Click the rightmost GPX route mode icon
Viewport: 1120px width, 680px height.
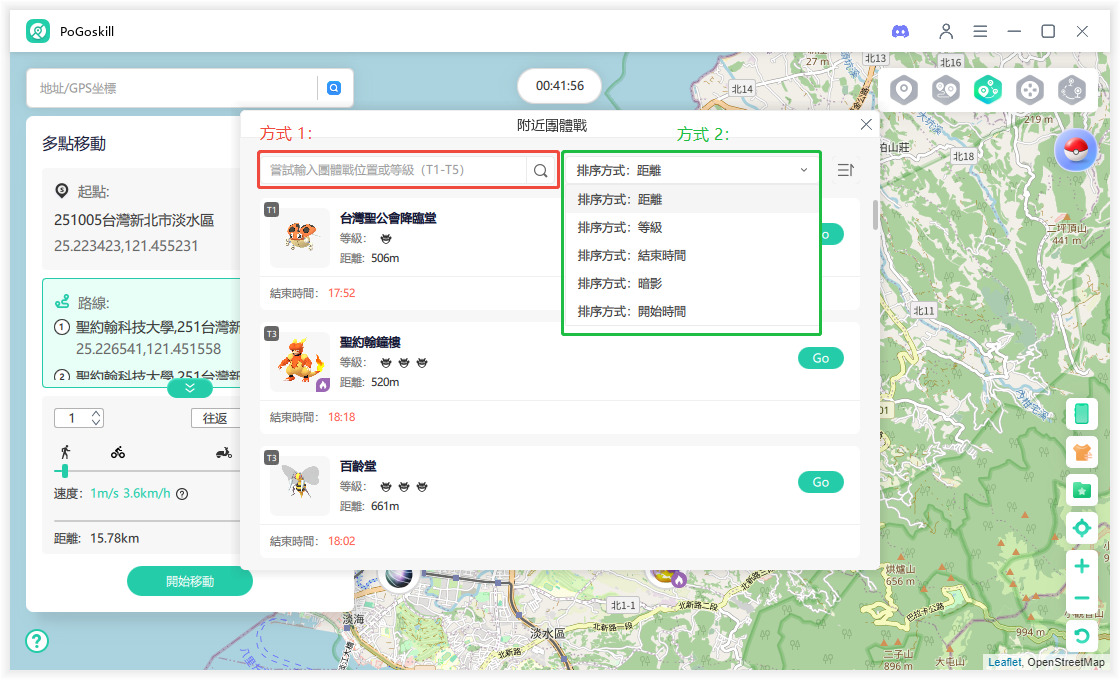click(1073, 89)
